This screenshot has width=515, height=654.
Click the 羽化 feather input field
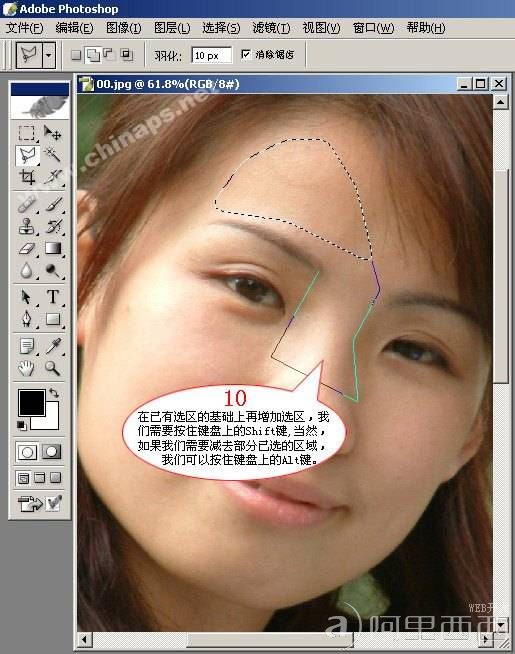point(211,55)
